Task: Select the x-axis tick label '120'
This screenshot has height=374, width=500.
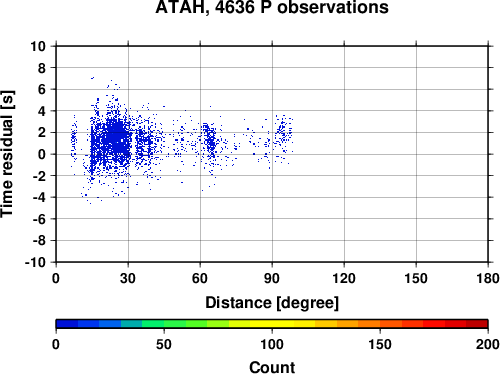Action: 344,278
